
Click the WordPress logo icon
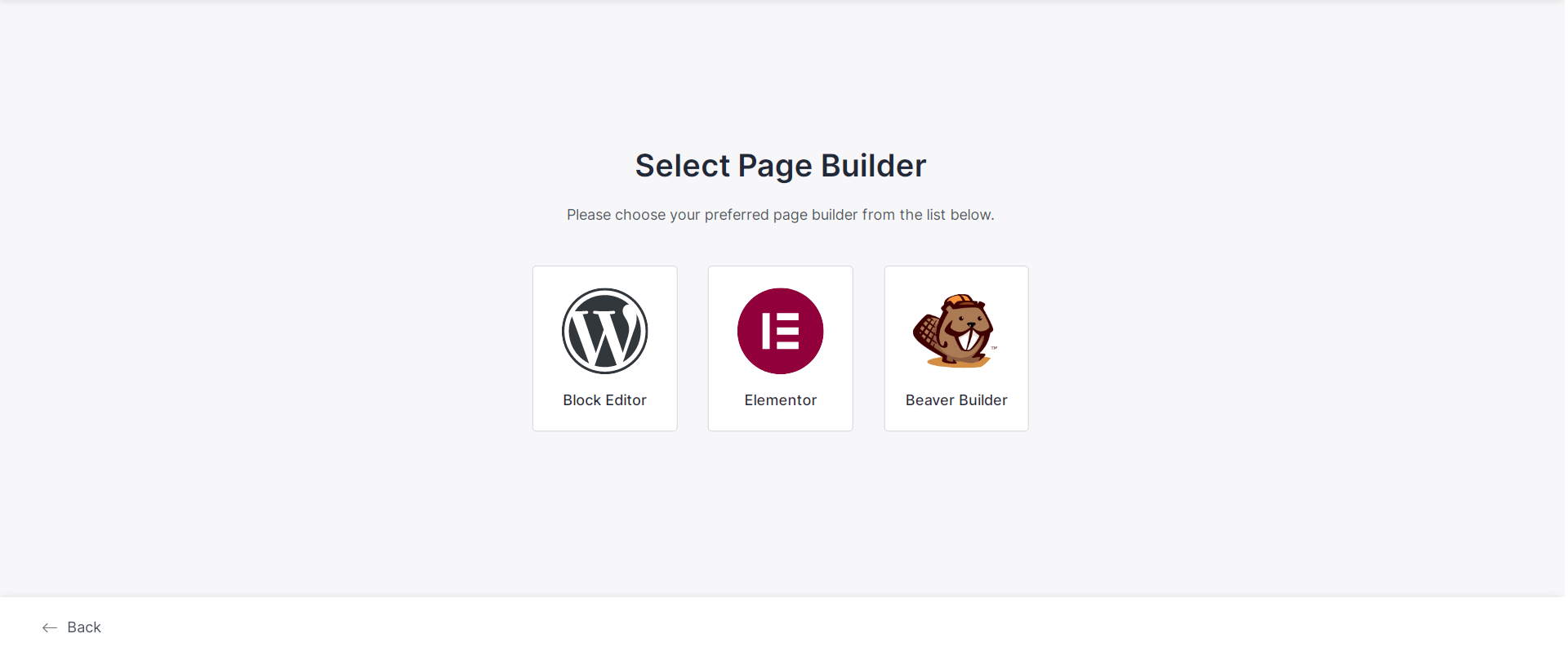point(604,331)
